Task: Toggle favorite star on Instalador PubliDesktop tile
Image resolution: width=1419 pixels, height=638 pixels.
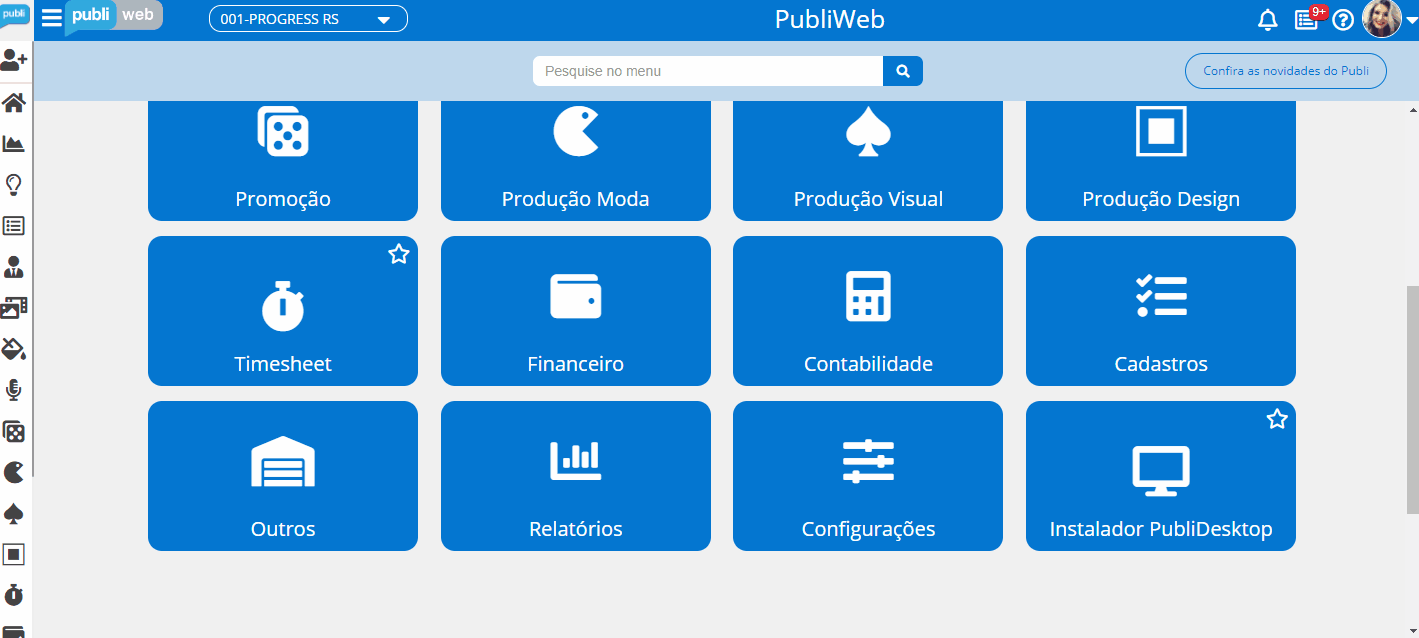Action: (x=1277, y=419)
